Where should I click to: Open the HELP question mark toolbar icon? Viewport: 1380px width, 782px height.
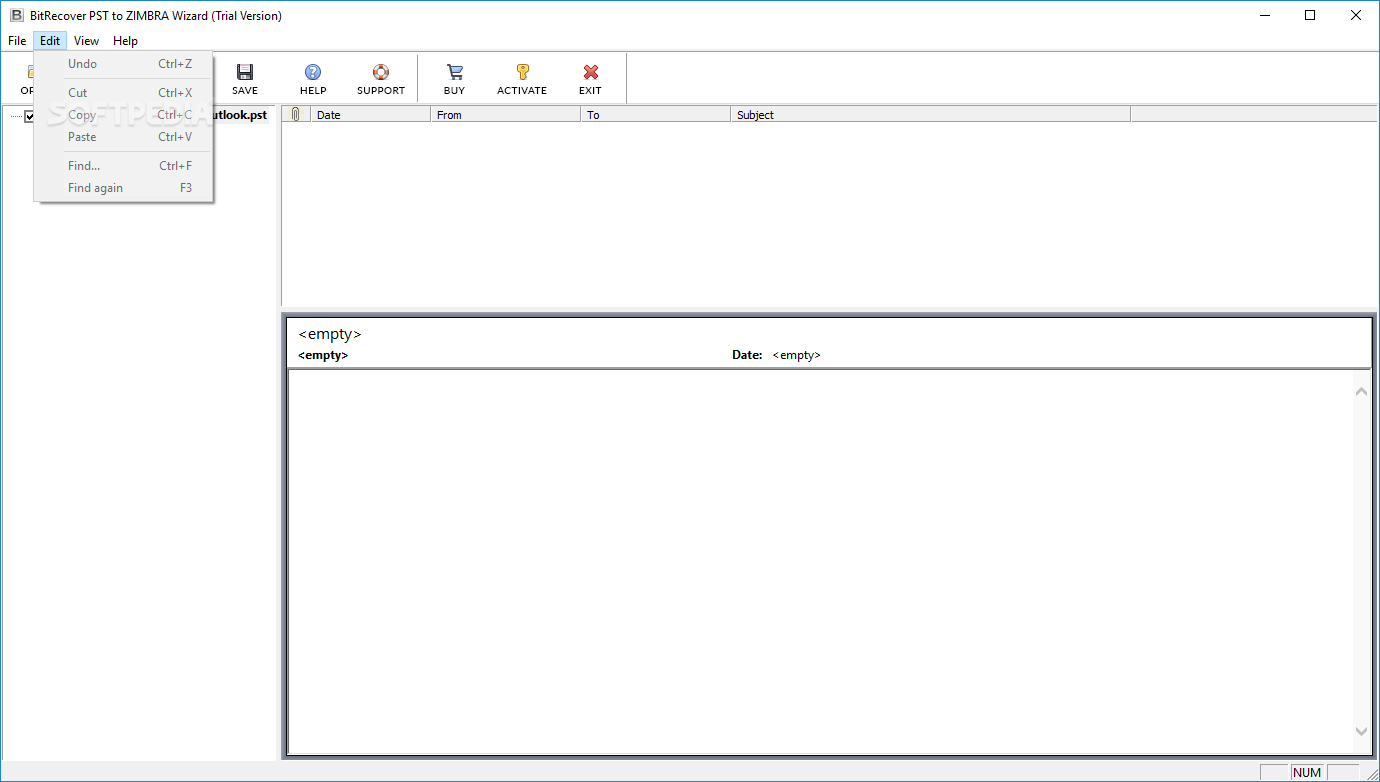(x=313, y=72)
